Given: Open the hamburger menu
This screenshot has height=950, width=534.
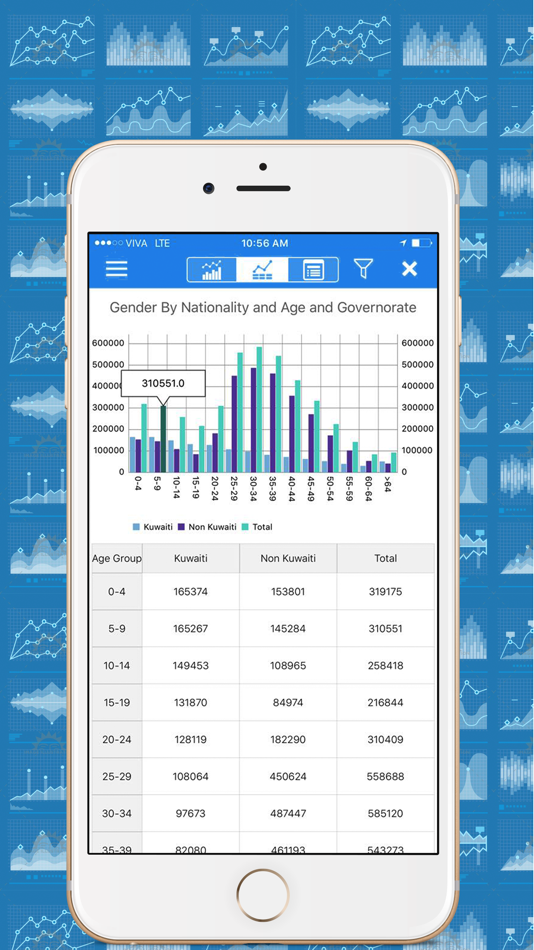Looking at the screenshot, I should [x=116, y=269].
